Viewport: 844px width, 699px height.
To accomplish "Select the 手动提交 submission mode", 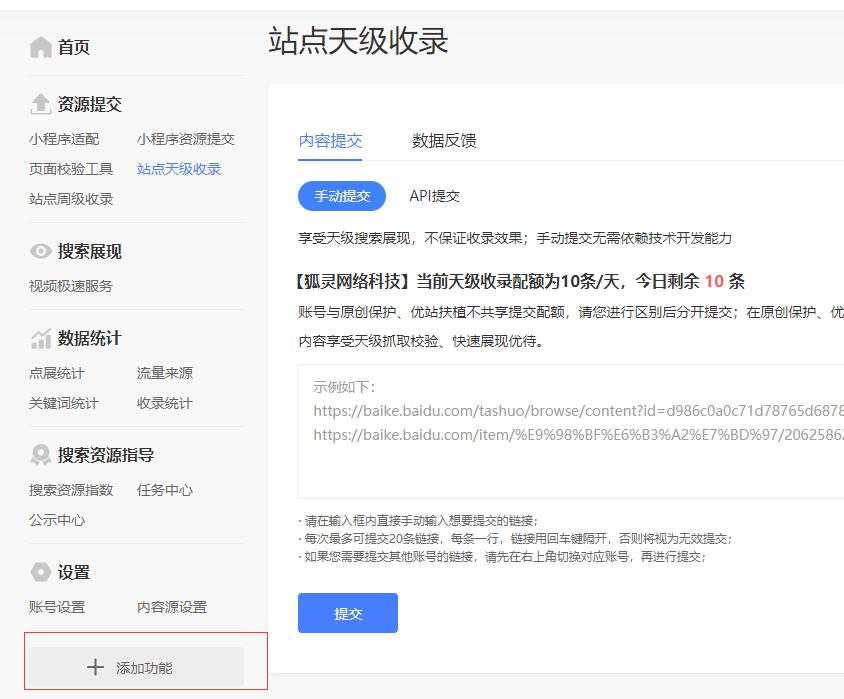I will (343, 197).
